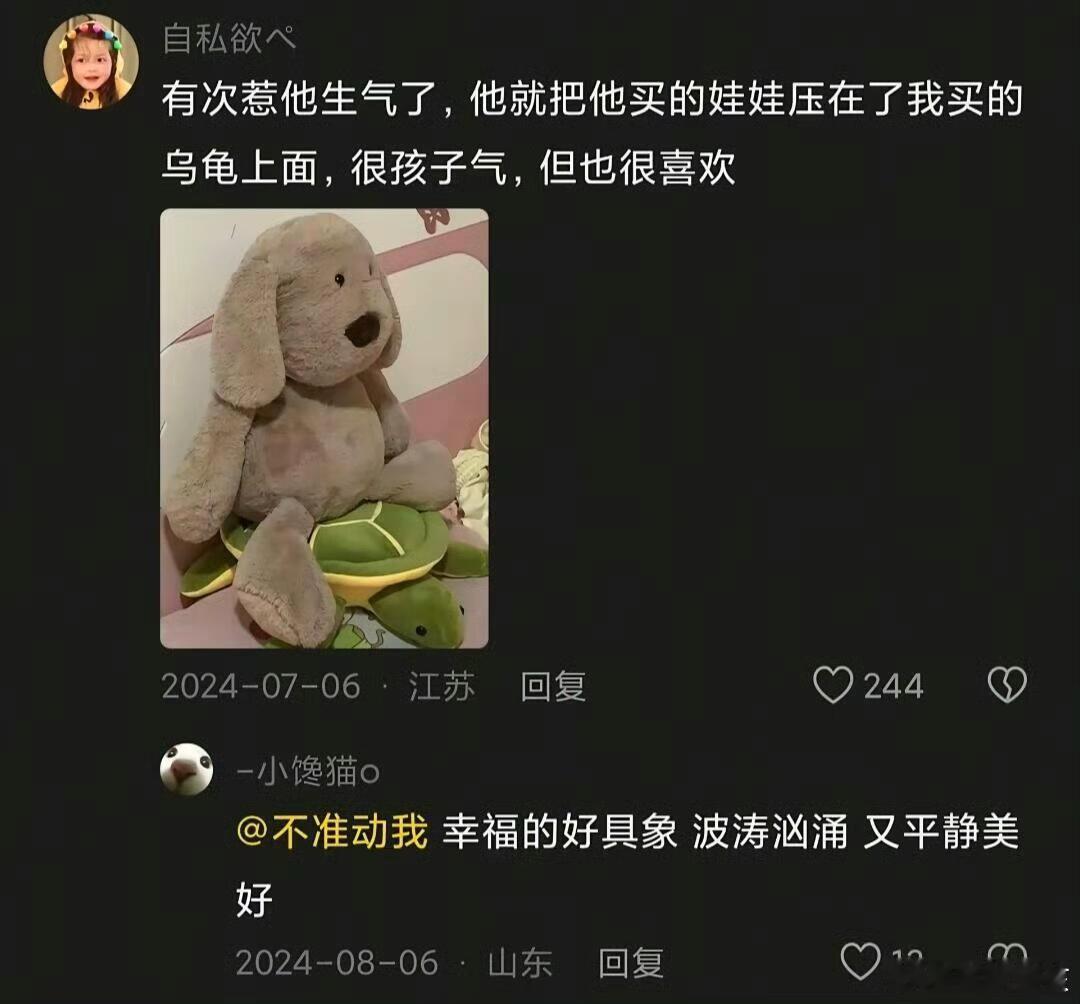Tap the 山东 location label
The width and height of the screenshot is (1080, 1004).
click(520, 963)
